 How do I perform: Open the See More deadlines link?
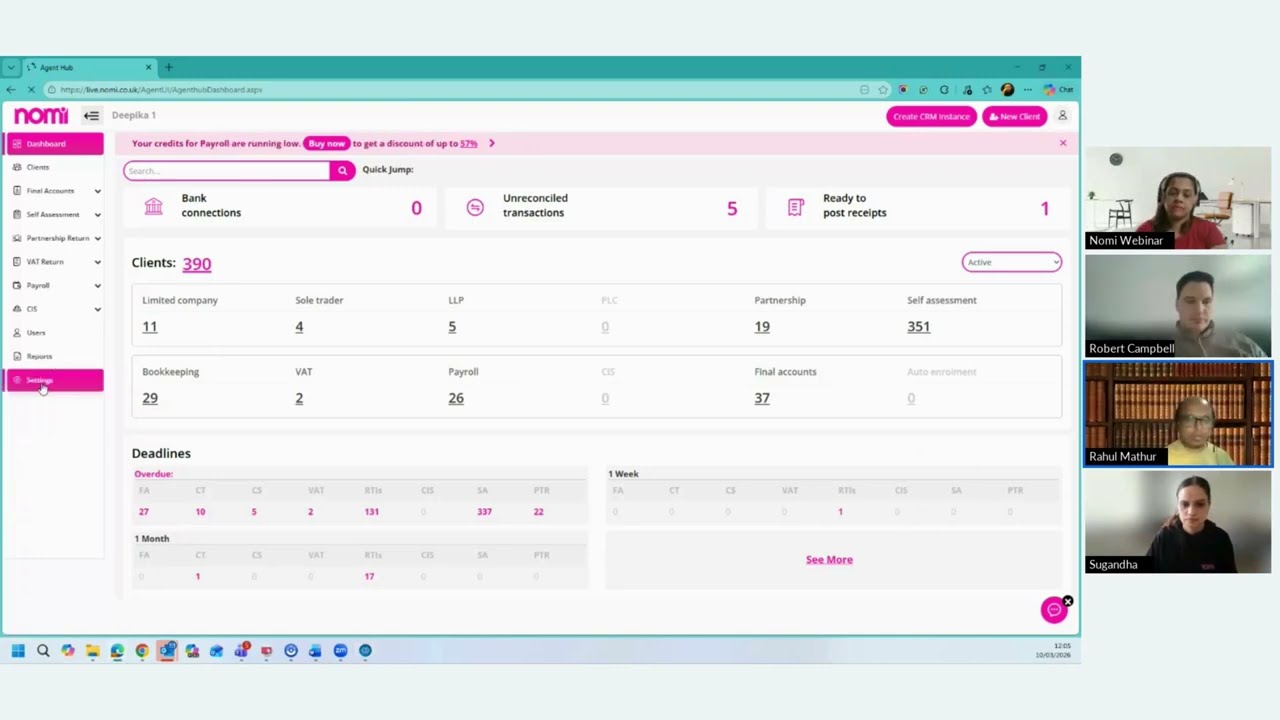829,560
